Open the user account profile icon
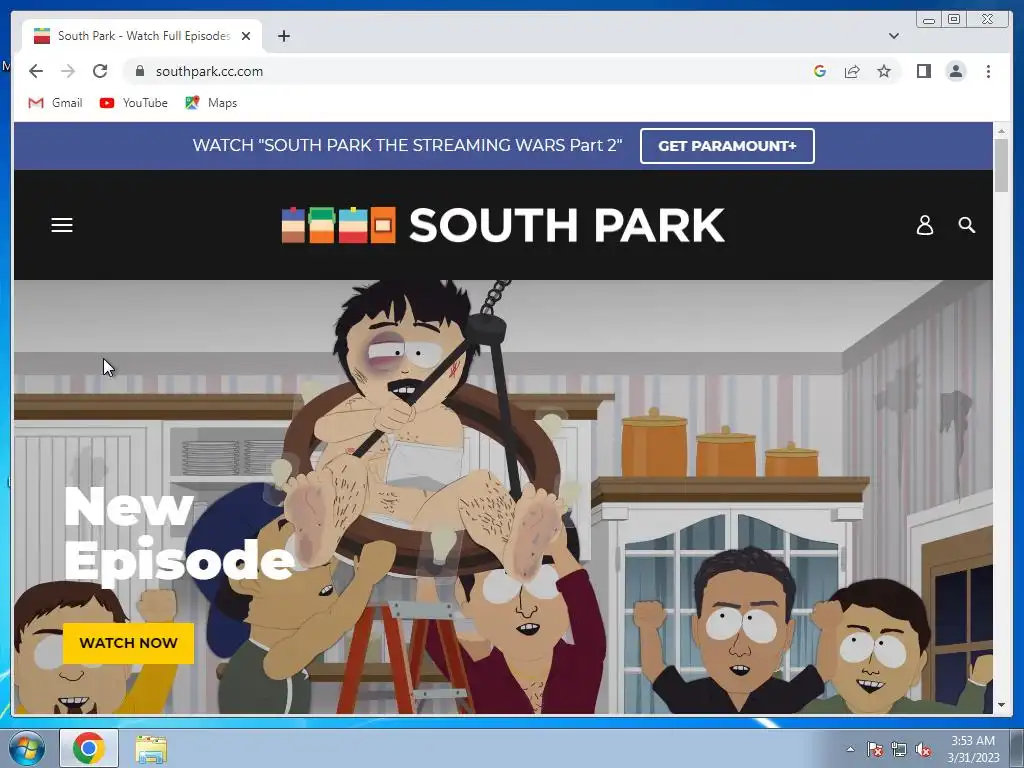This screenshot has height=768, width=1024. (925, 225)
